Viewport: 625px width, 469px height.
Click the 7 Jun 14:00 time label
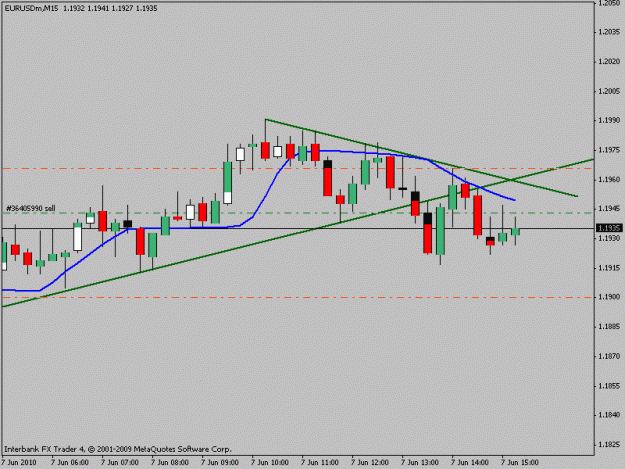click(470, 462)
